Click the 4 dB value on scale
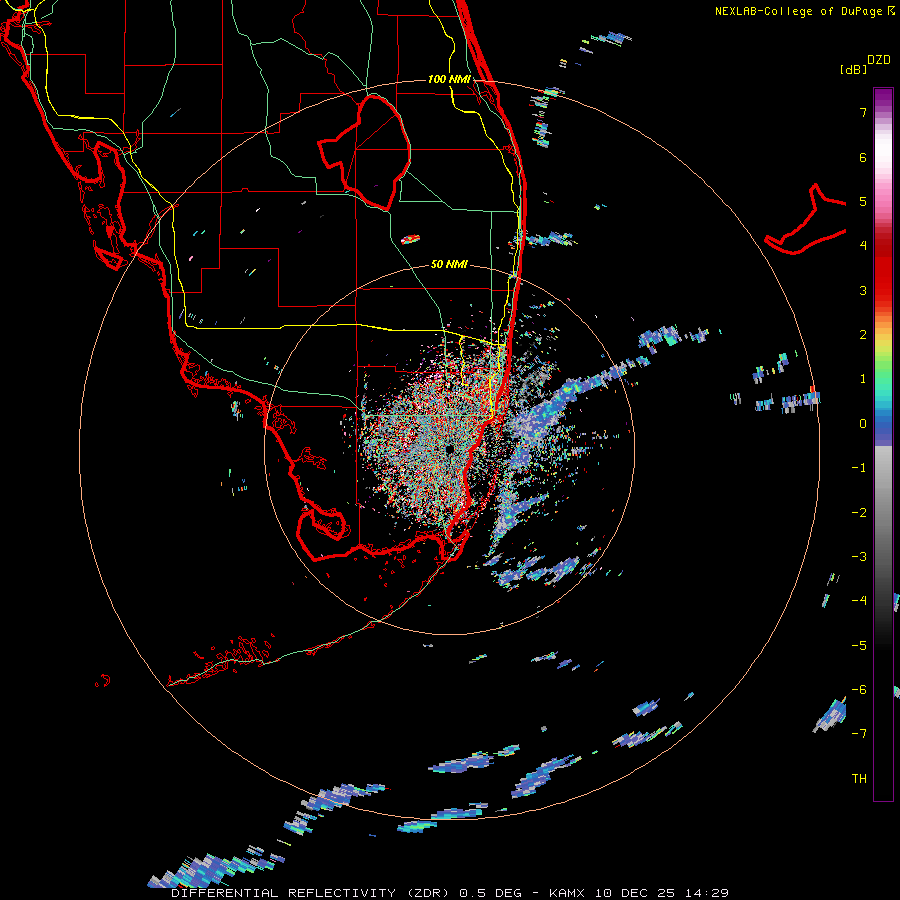This screenshot has height=900, width=900. pyautogui.click(x=863, y=246)
